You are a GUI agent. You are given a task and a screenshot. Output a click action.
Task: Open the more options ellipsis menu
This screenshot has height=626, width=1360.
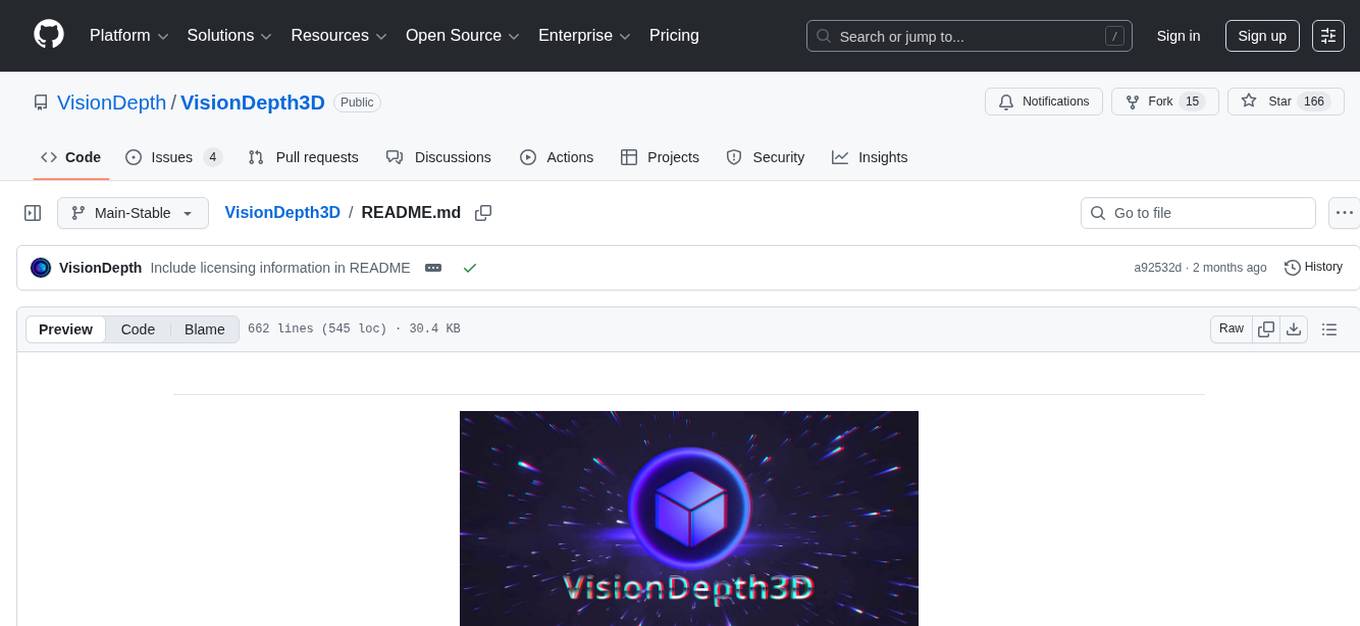tap(1344, 213)
